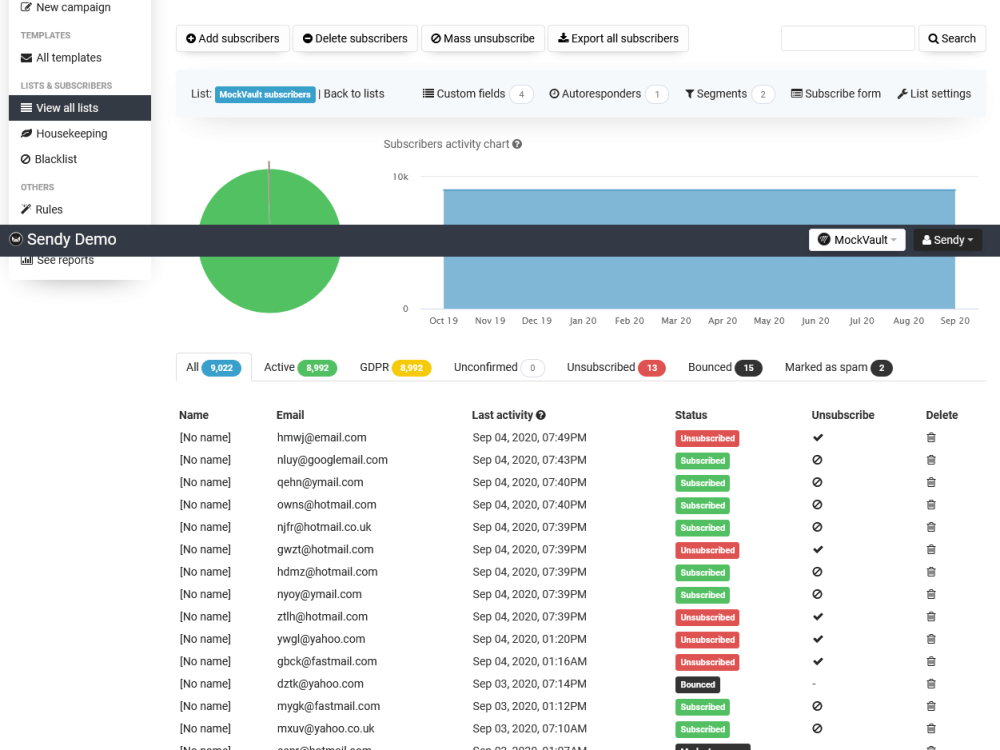1000x750 pixels.
Task: Click trash icon for qehn@ymail.com
Action: click(x=931, y=482)
